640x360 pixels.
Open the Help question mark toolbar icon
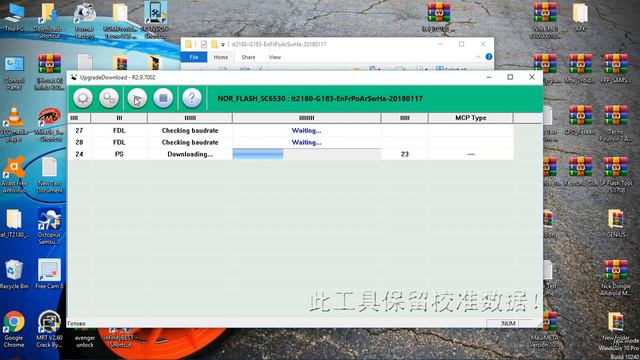(x=192, y=98)
